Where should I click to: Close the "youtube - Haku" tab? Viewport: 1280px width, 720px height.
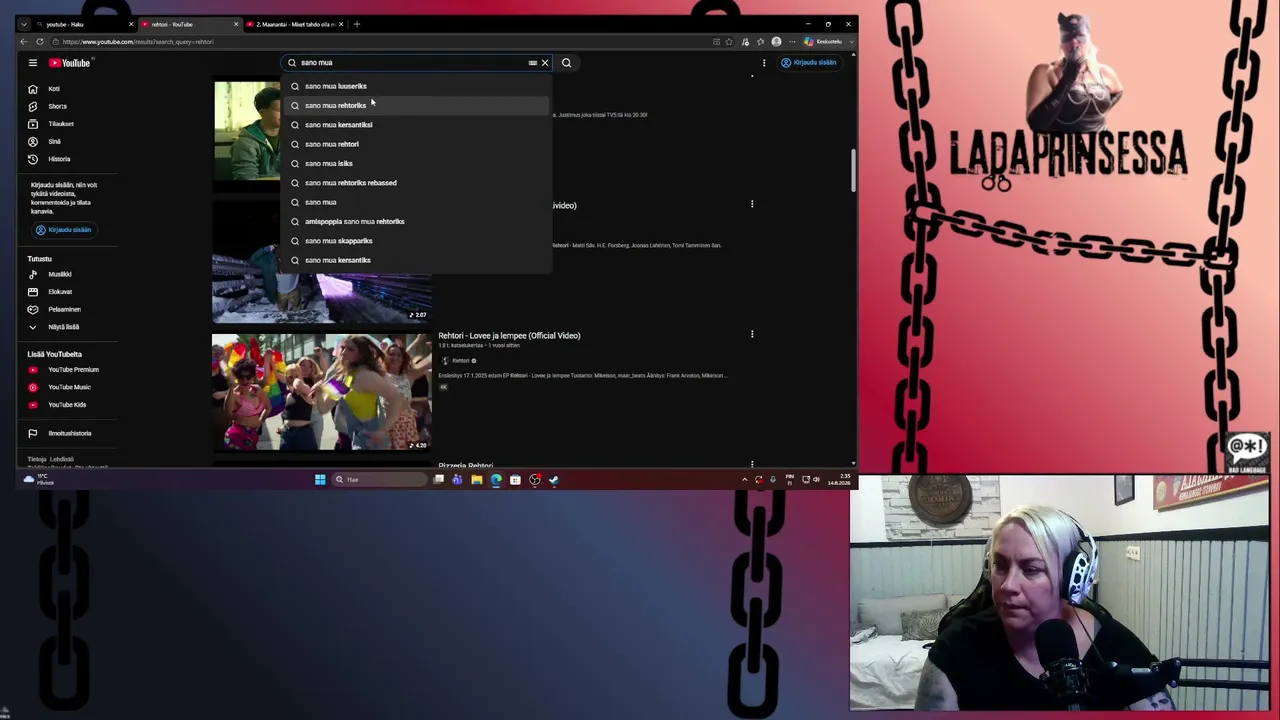131,24
